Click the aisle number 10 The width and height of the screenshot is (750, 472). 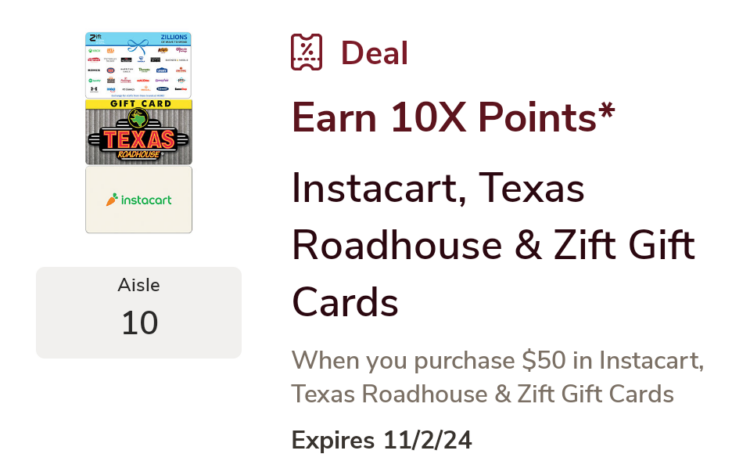pyautogui.click(x=139, y=323)
